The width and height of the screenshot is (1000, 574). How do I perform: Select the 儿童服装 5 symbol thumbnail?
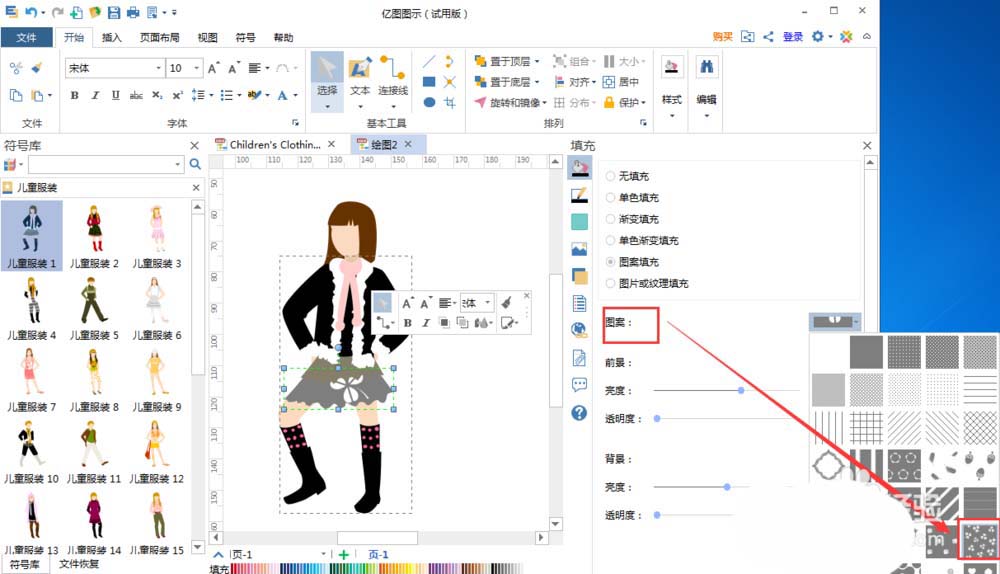click(94, 309)
